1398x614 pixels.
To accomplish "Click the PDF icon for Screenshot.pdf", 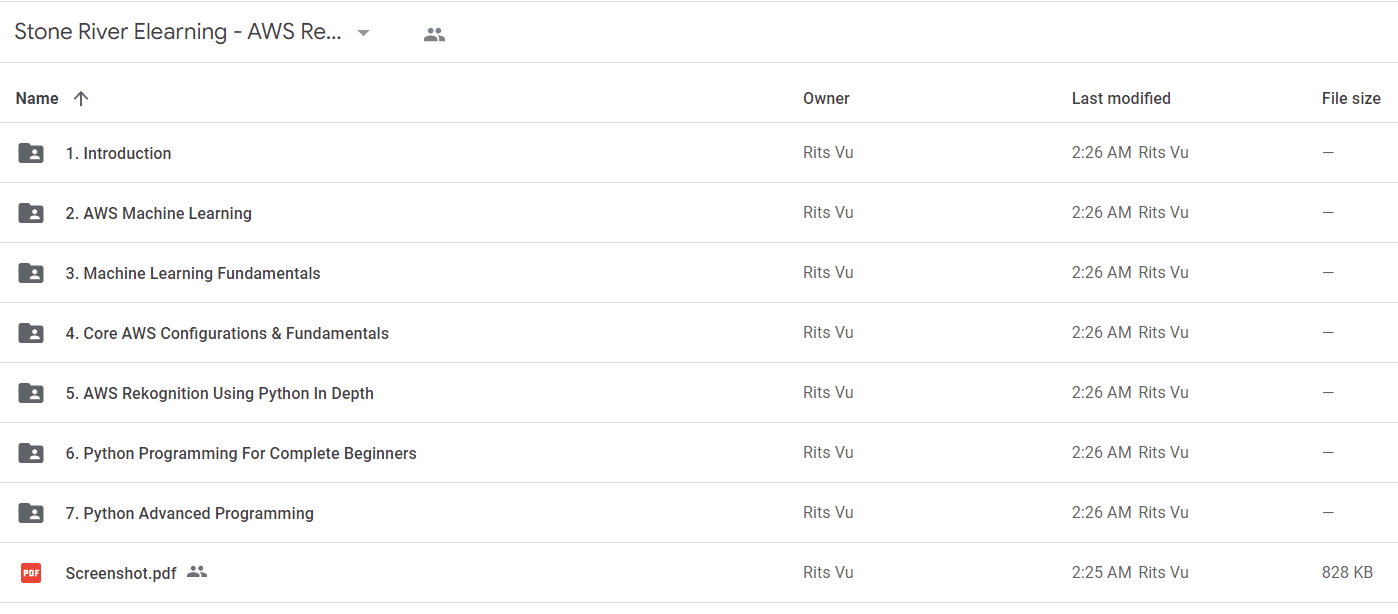I will point(31,573).
